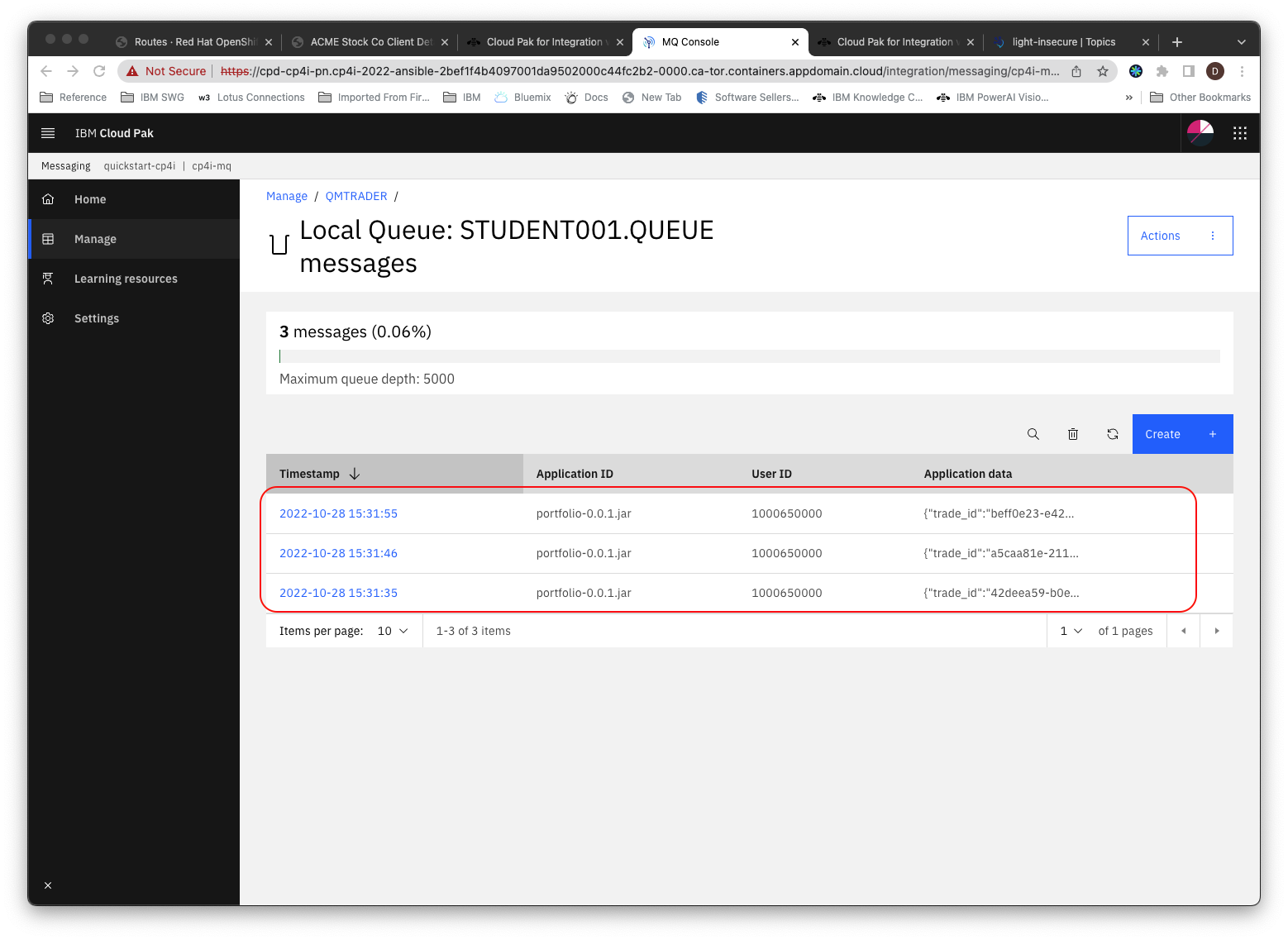Change Items per page dropdown
Viewport: 1288px width, 940px height.
coord(393,631)
